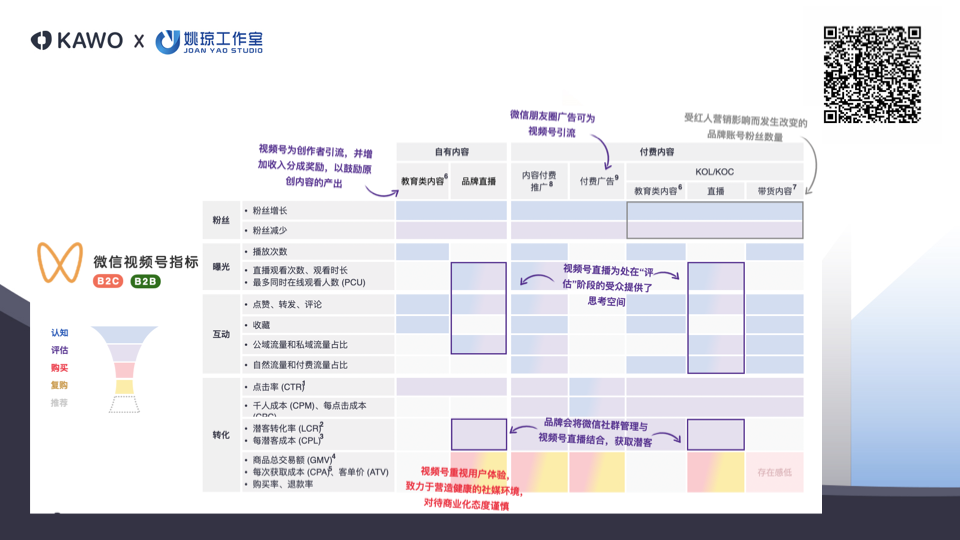The height and width of the screenshot is (540, 960).
Task: Click the 公域流量和私域流量占比 metric row
Action: [x=318, y=345]
